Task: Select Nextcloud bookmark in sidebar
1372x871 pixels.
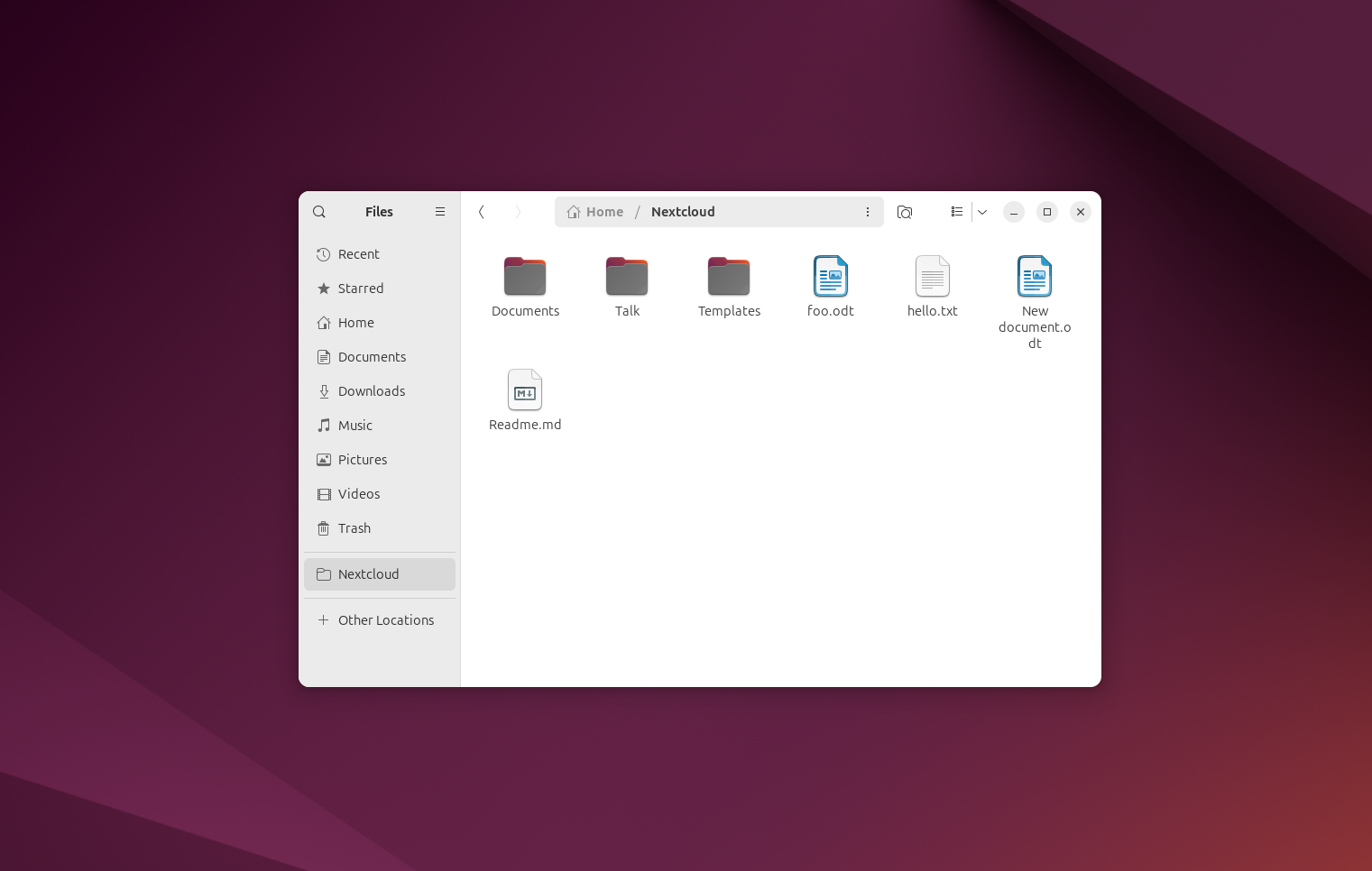Action: coord(380,574)
